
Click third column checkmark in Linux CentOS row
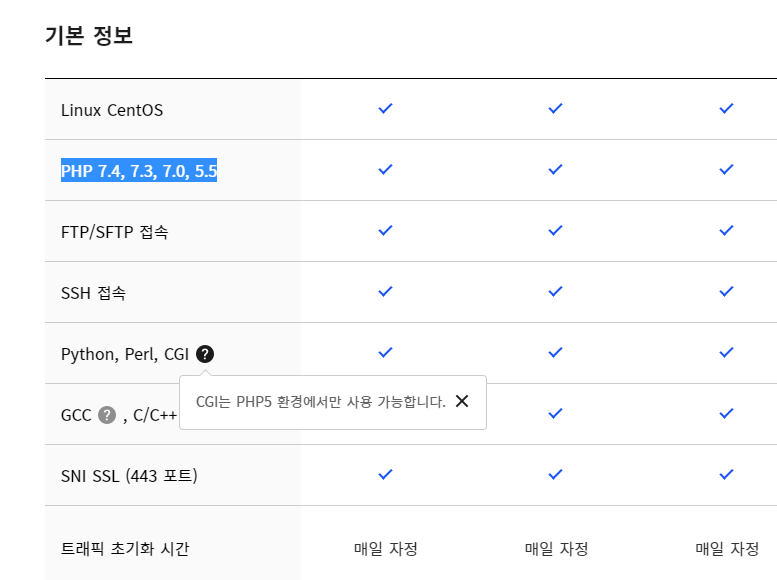[x=726, y=109]
